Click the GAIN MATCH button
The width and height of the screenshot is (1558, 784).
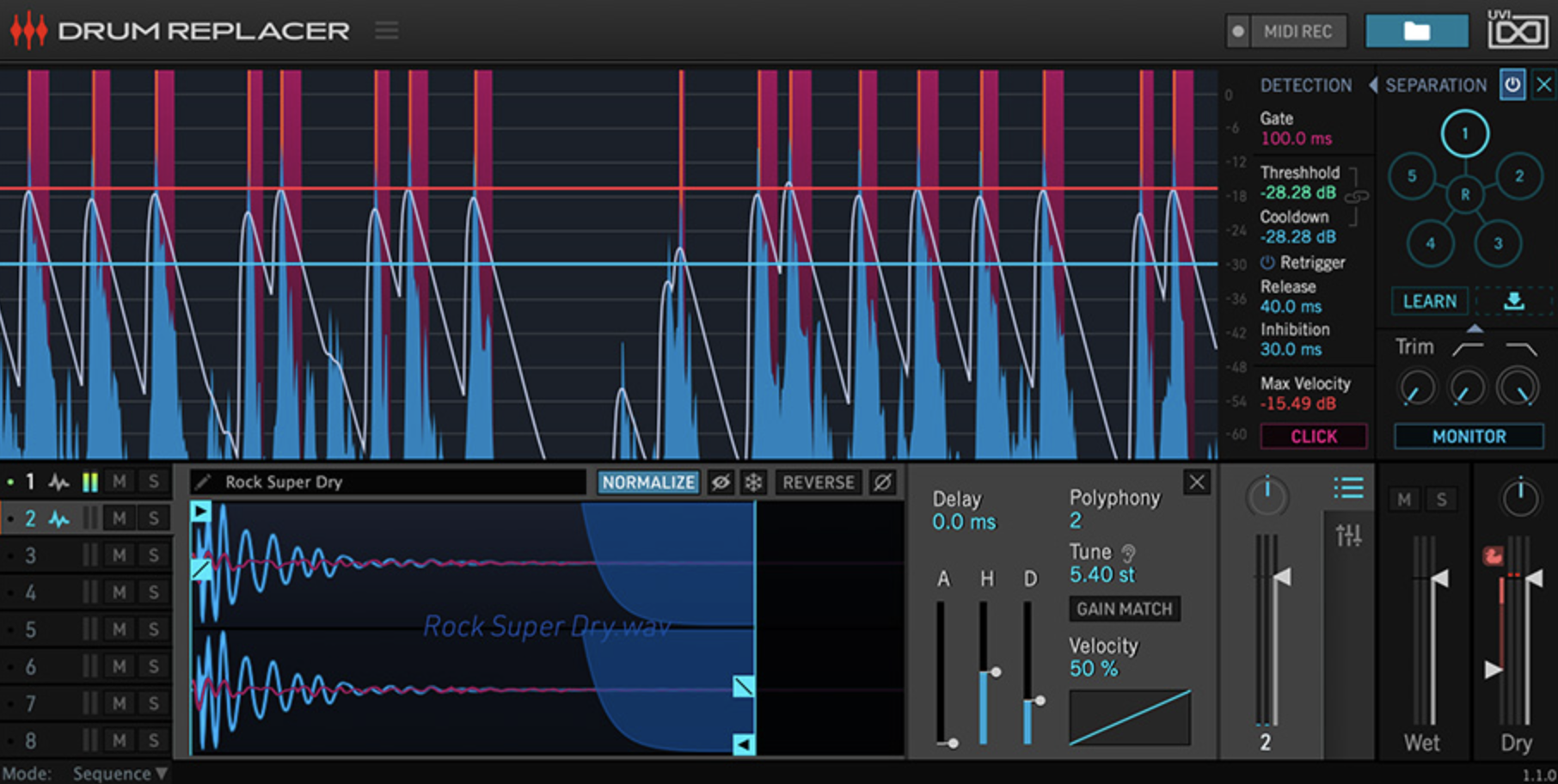click(1125, 609)
